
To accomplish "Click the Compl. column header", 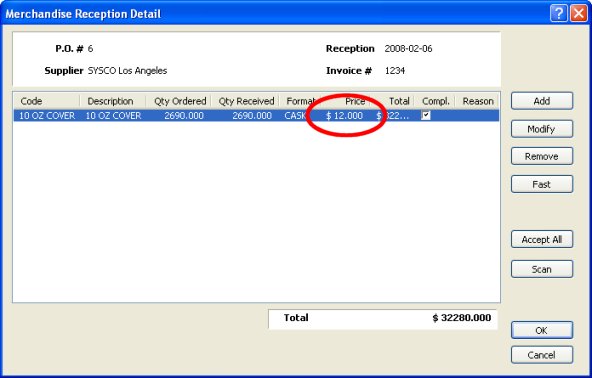I will pos(435,101).
